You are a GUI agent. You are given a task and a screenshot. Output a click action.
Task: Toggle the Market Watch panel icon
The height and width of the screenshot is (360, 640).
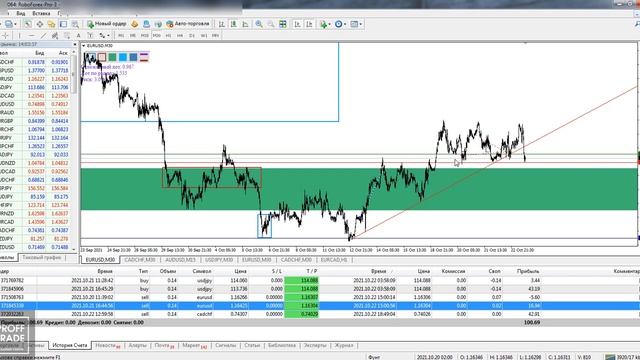click(x=28, y=24)
